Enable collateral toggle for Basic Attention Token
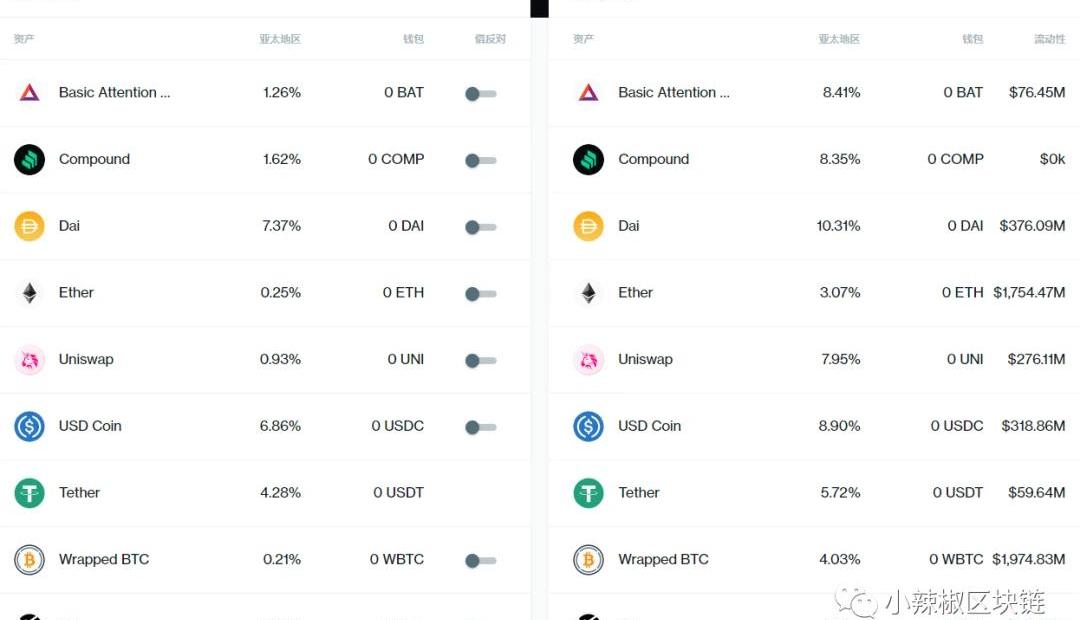 tap(481, 94)
